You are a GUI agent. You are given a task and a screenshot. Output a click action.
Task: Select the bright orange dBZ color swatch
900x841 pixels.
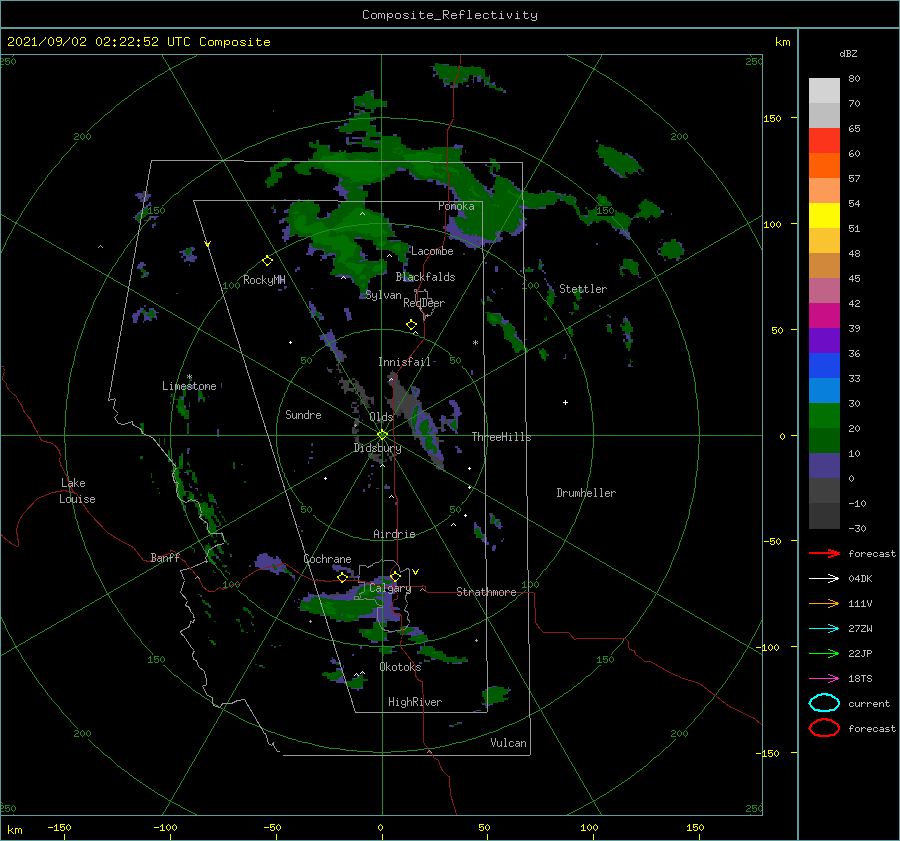pos(824,166)
